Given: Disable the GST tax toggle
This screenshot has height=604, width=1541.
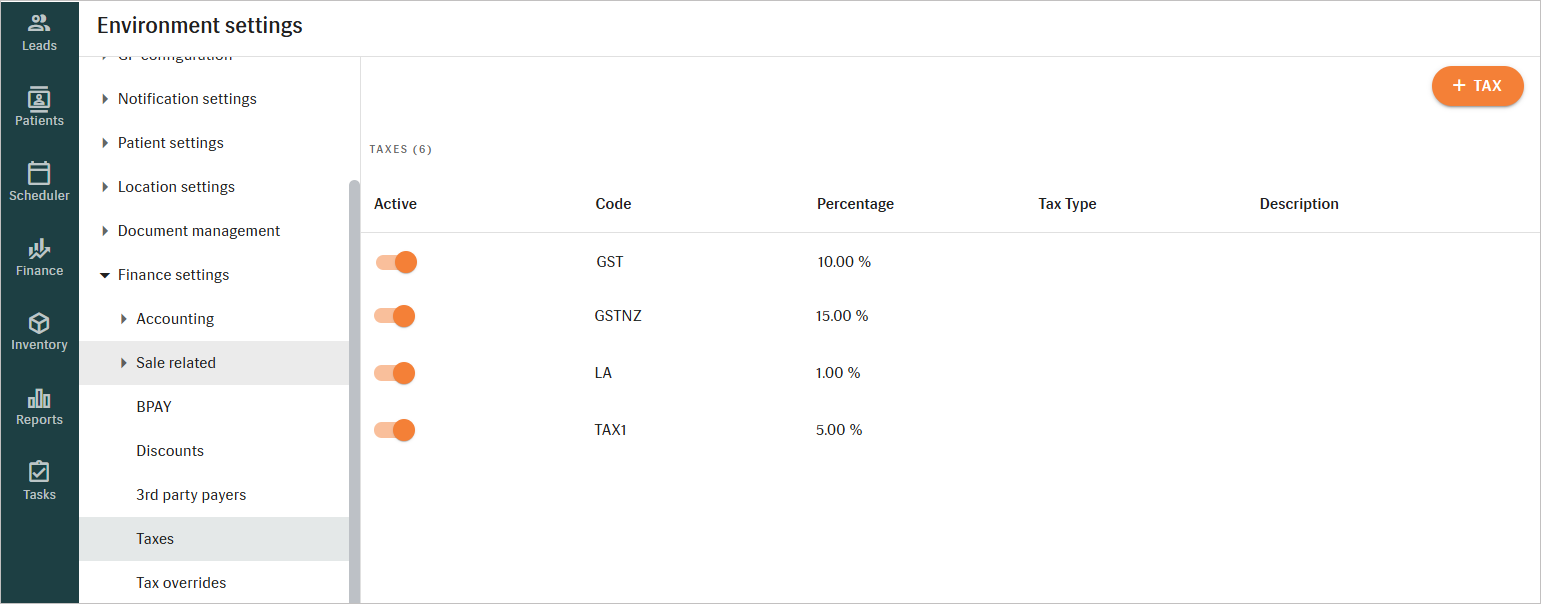Looking at the screenshot, I should [396, 262].
